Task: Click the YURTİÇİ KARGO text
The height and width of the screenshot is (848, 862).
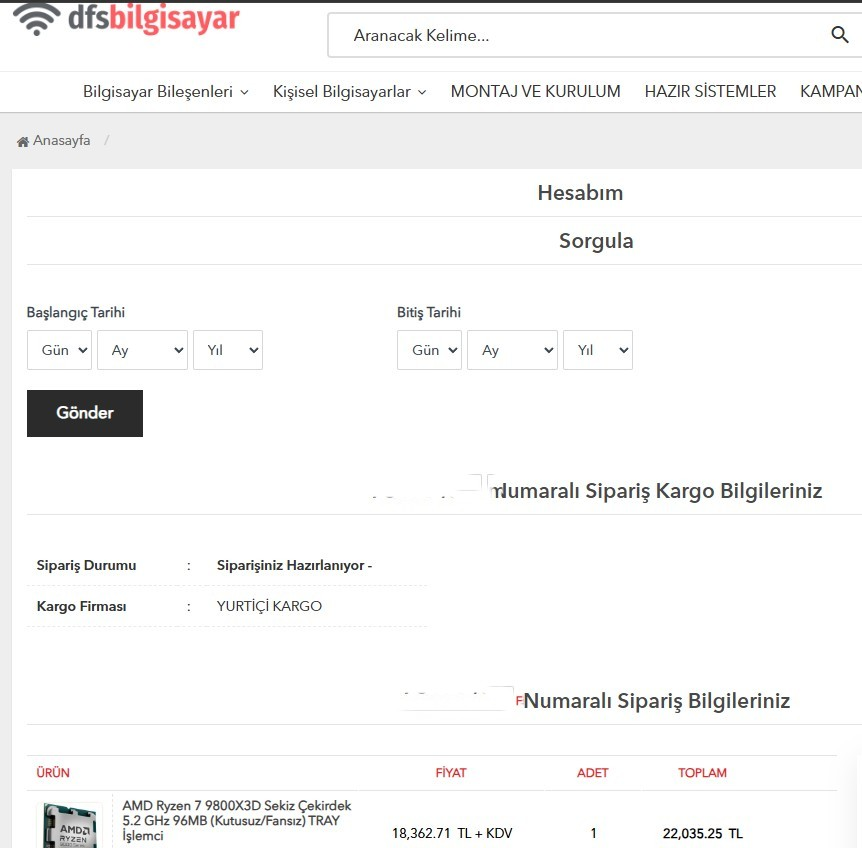Action: click(269, 606)
